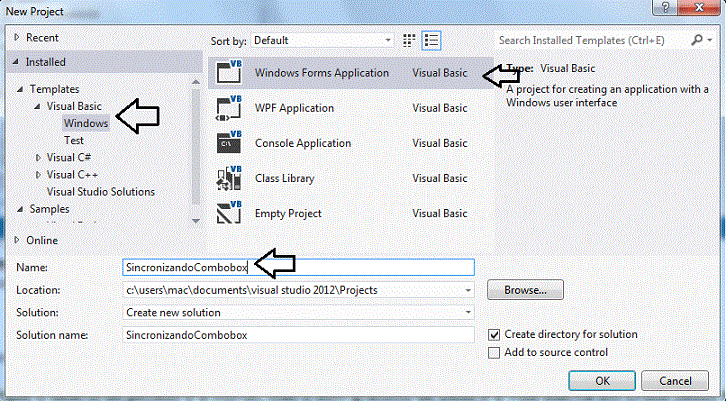Click the search magnifier icon

(696, 40)
